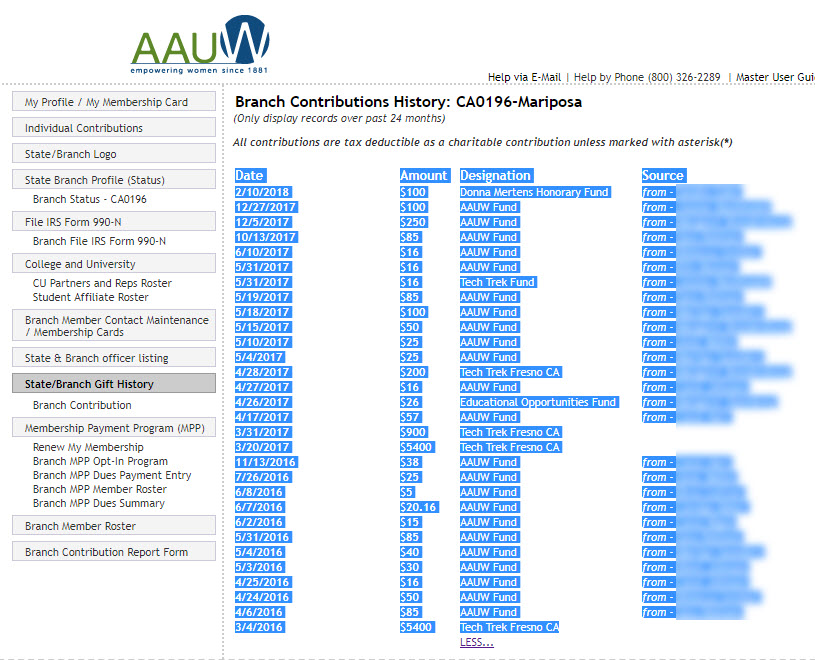Open My Profile / My Membership Card

click(114, 102)
